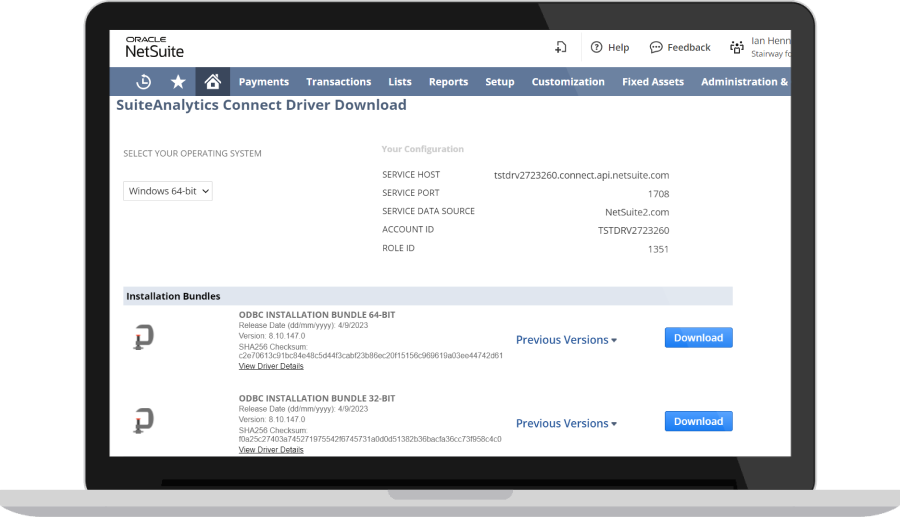
Task: Open the Windows 64-bit operating system dropdown
Action: point(168,191)
